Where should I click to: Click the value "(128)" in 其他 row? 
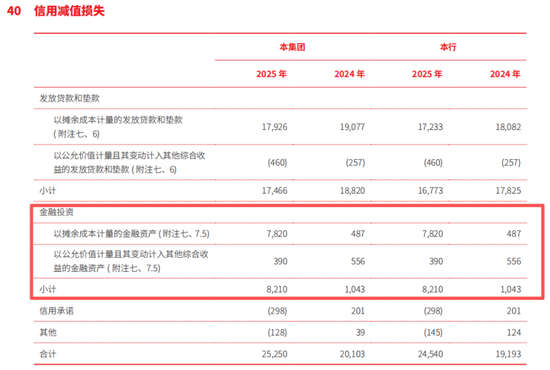[277, 332]
